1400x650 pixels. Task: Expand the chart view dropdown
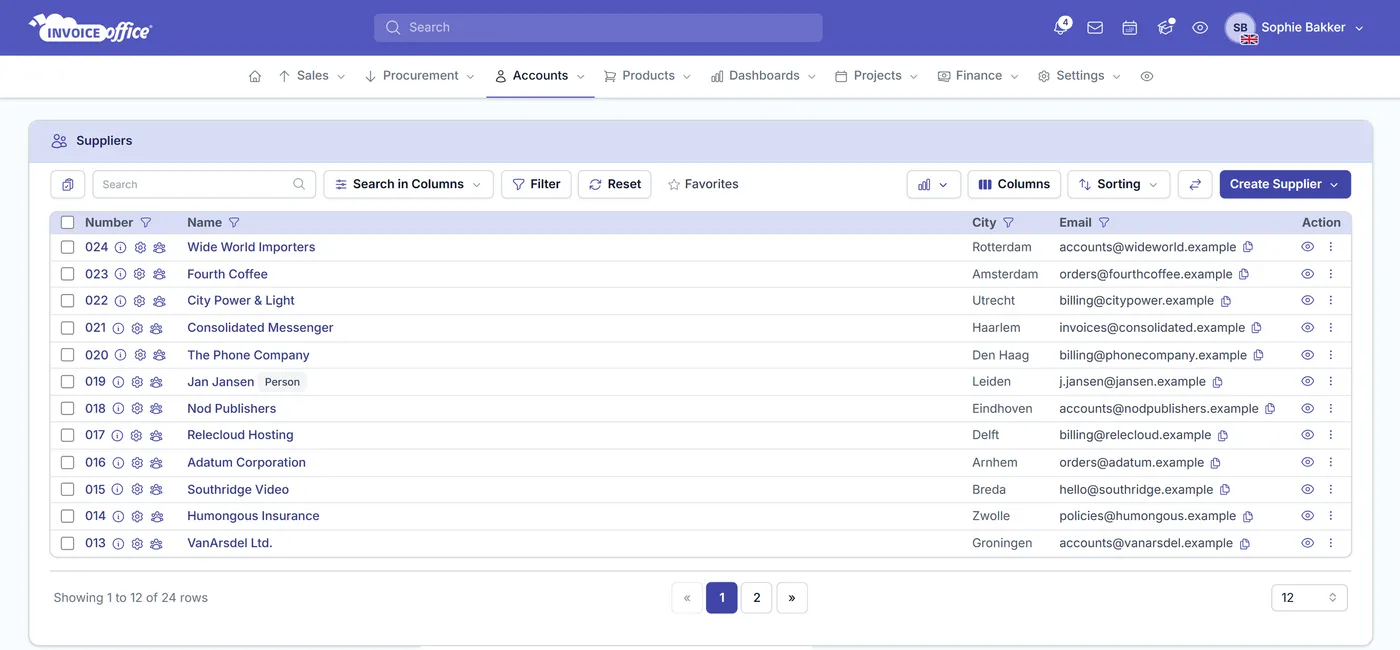point(934,184)
